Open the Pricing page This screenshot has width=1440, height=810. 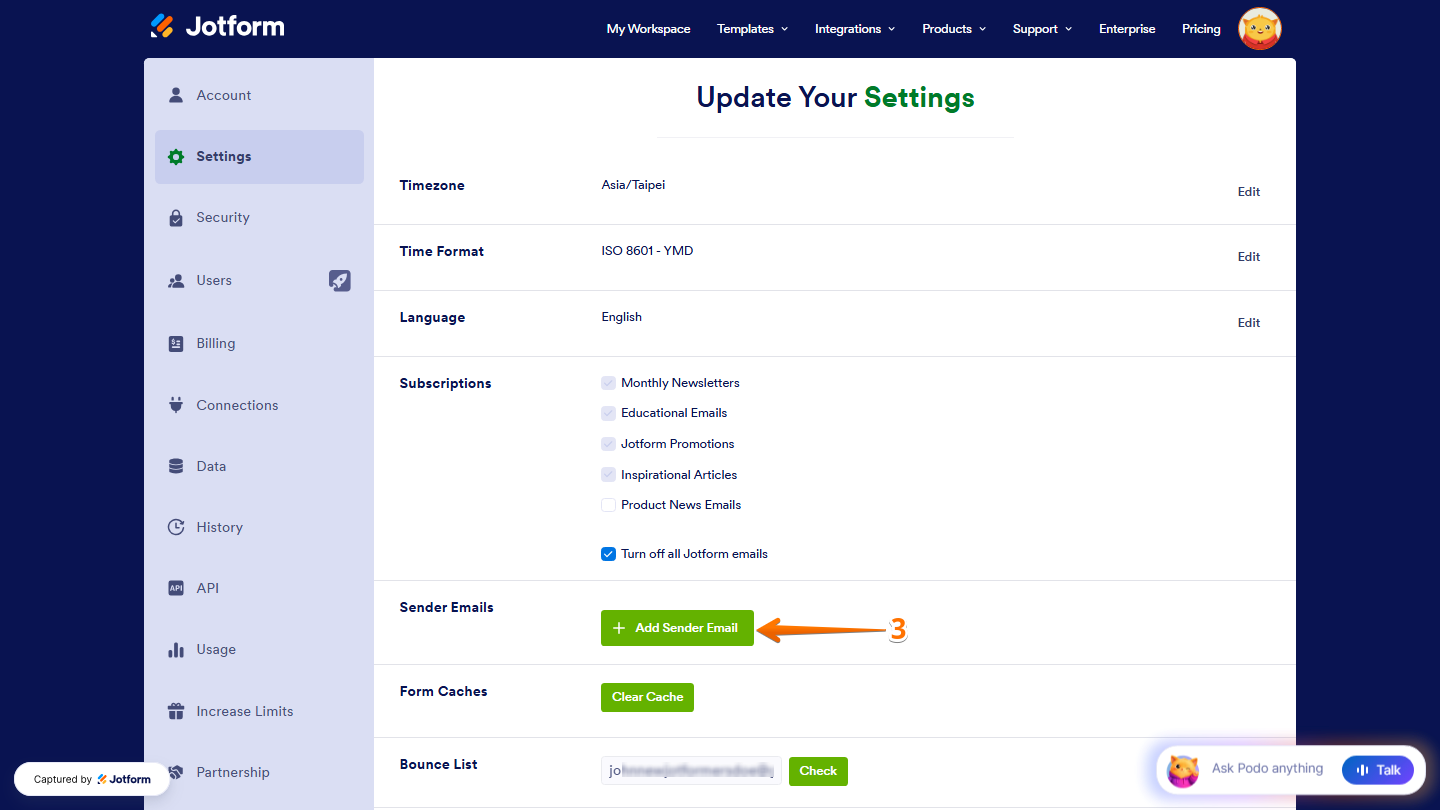1201,29
